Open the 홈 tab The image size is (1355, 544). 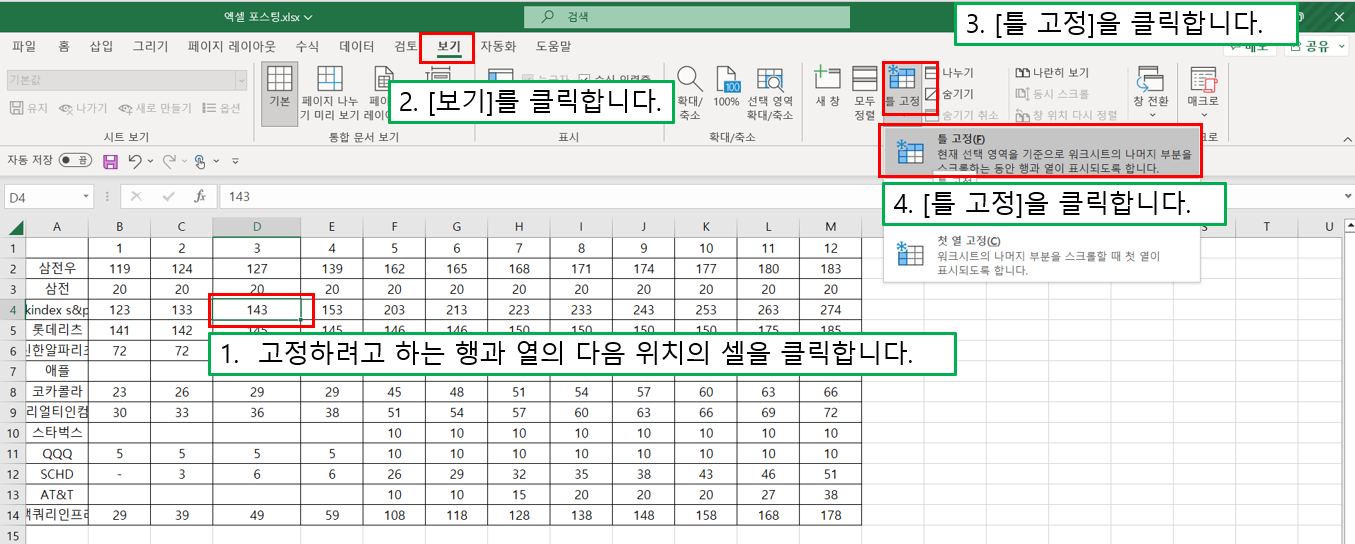pyautogui.click(x=64, y=46)
